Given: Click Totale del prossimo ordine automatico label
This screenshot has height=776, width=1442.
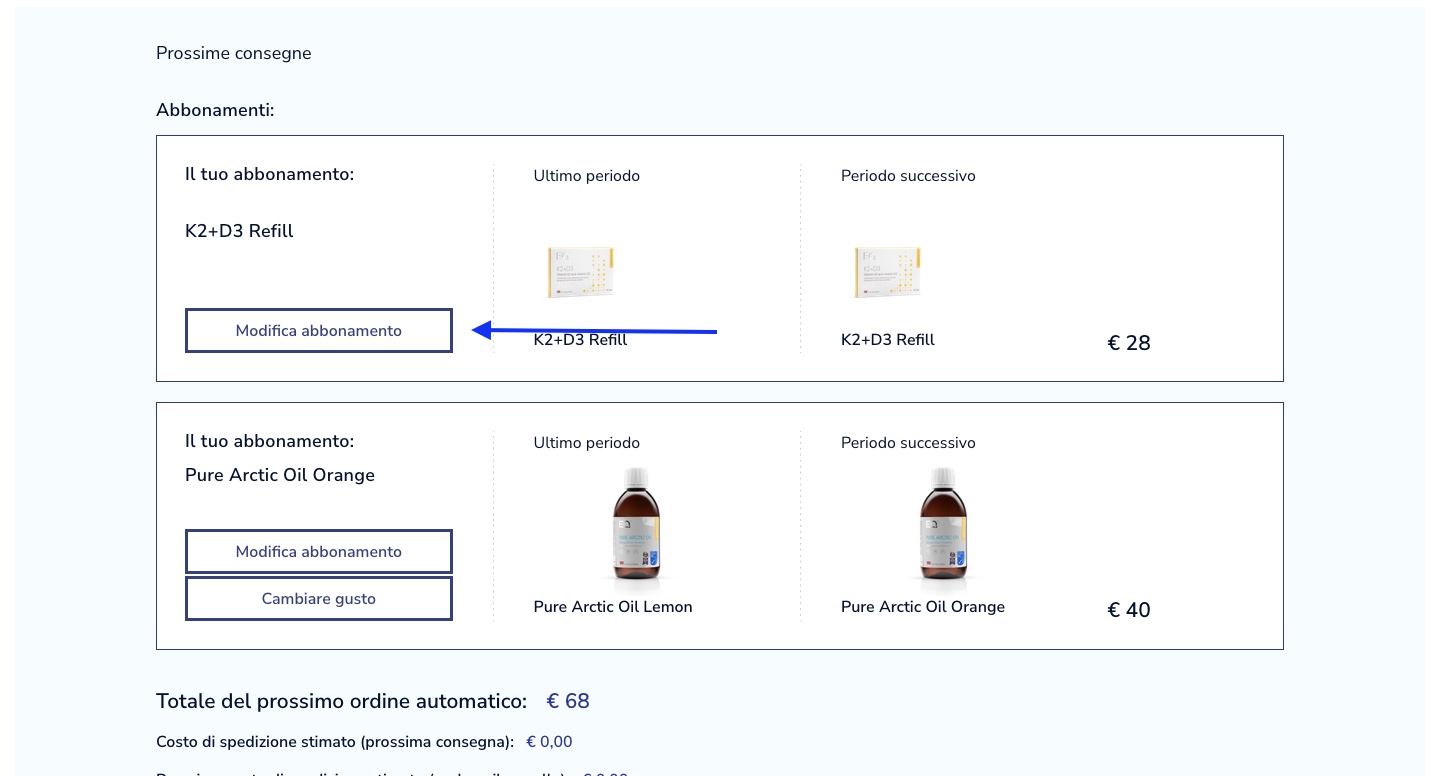Looking at the screenshot, I should click(x=342, y=701).
